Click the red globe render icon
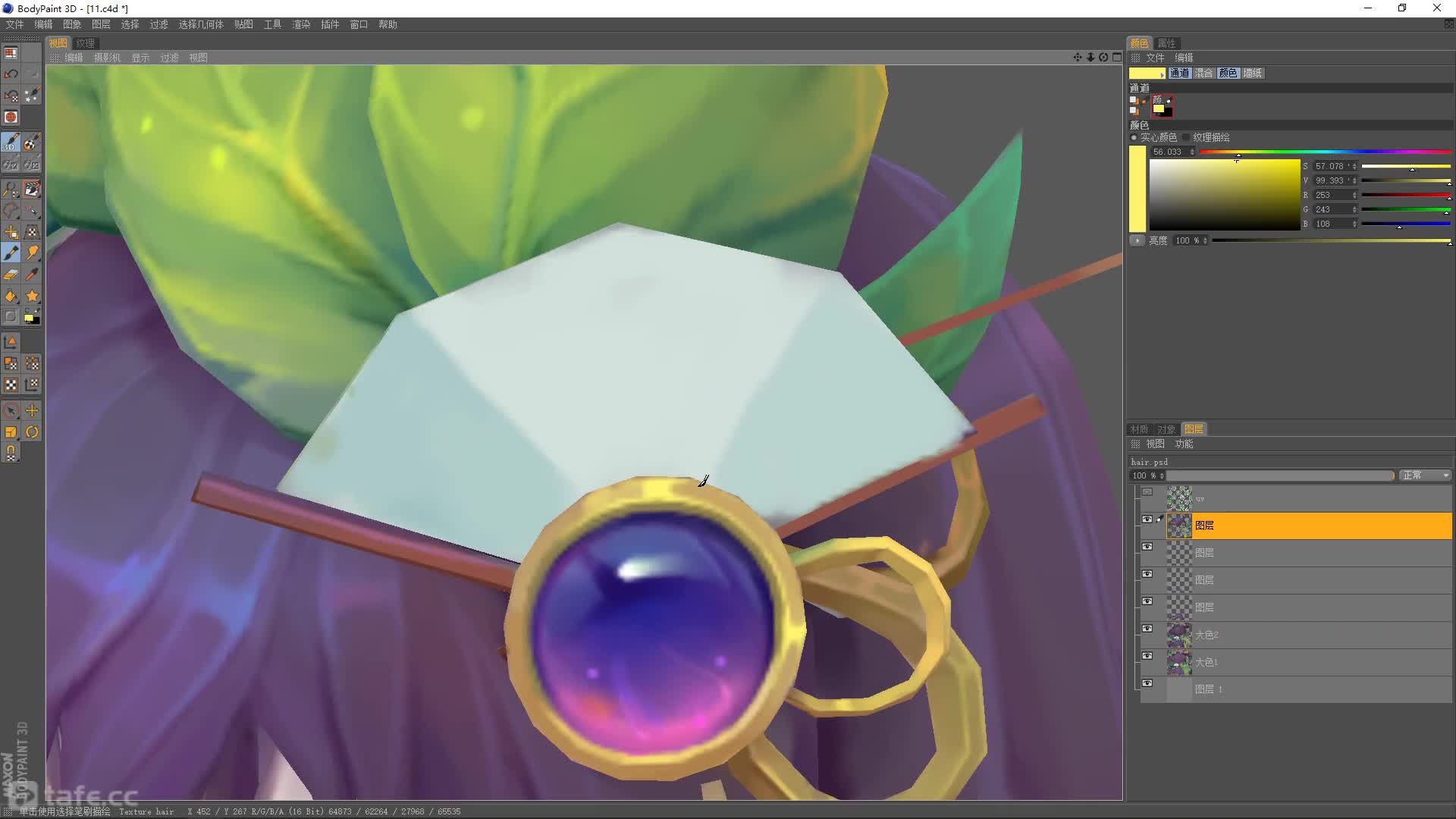The width and height of the screenshot is (1456, 819). pos(11,117)
